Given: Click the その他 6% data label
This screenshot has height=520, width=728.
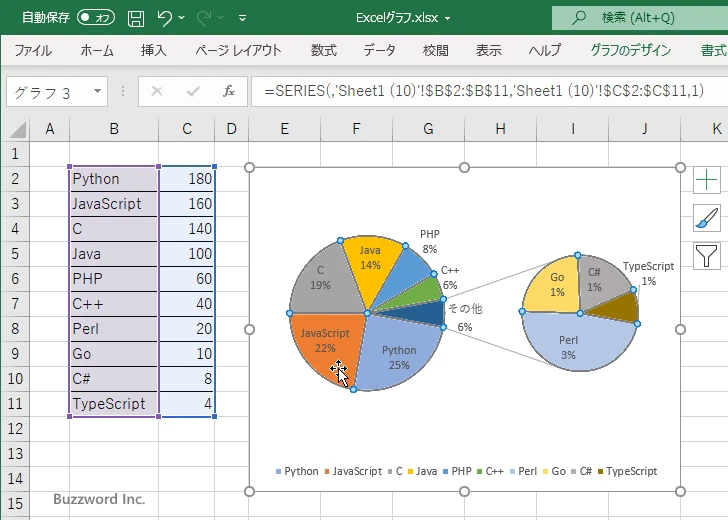Looking at the screenshot, I should (x=465, y=318).
